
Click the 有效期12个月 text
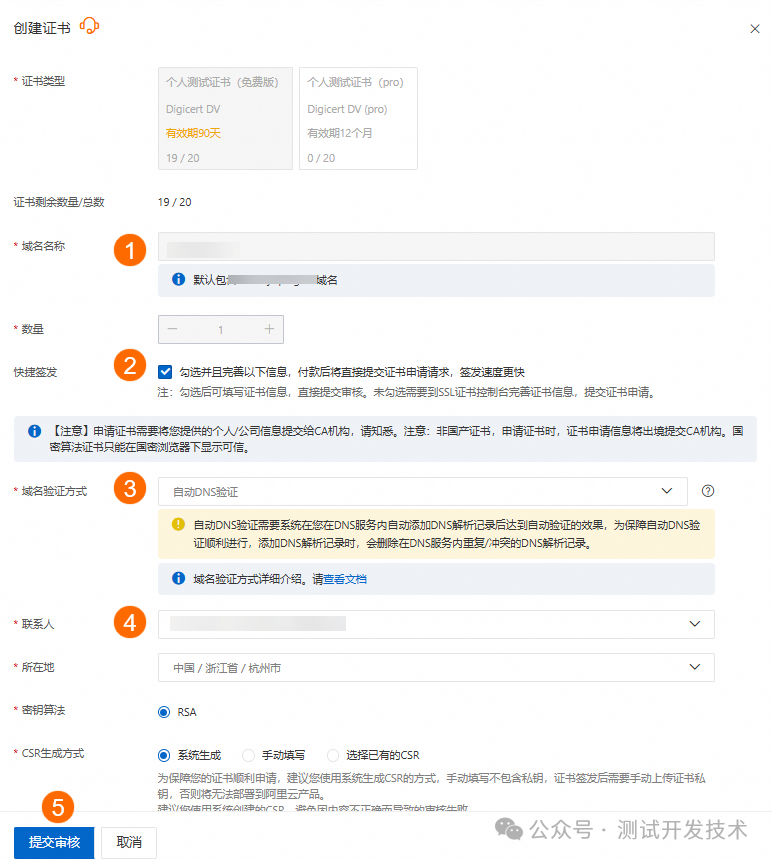339,133
